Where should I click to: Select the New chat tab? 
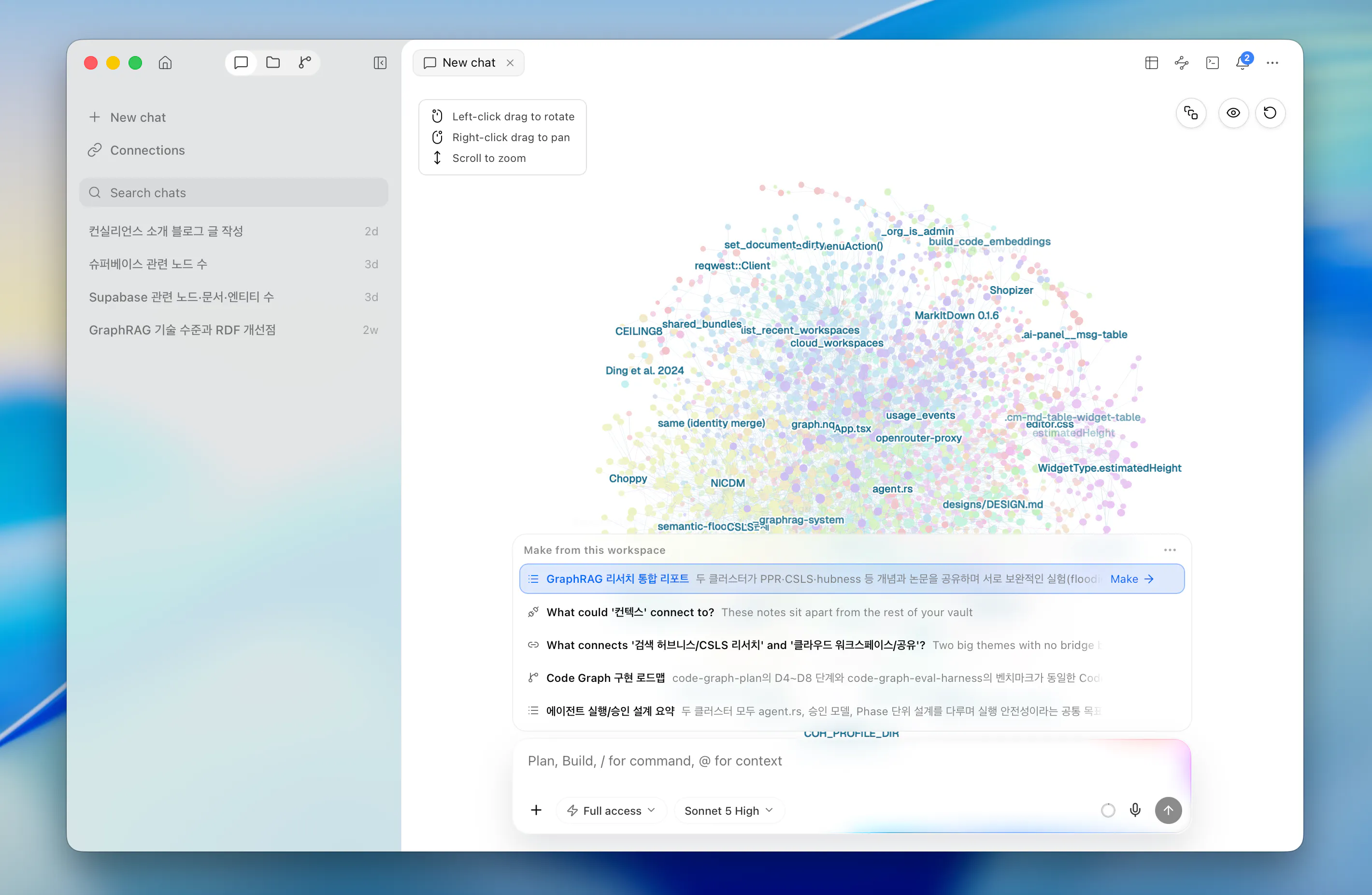click(468, 62)
